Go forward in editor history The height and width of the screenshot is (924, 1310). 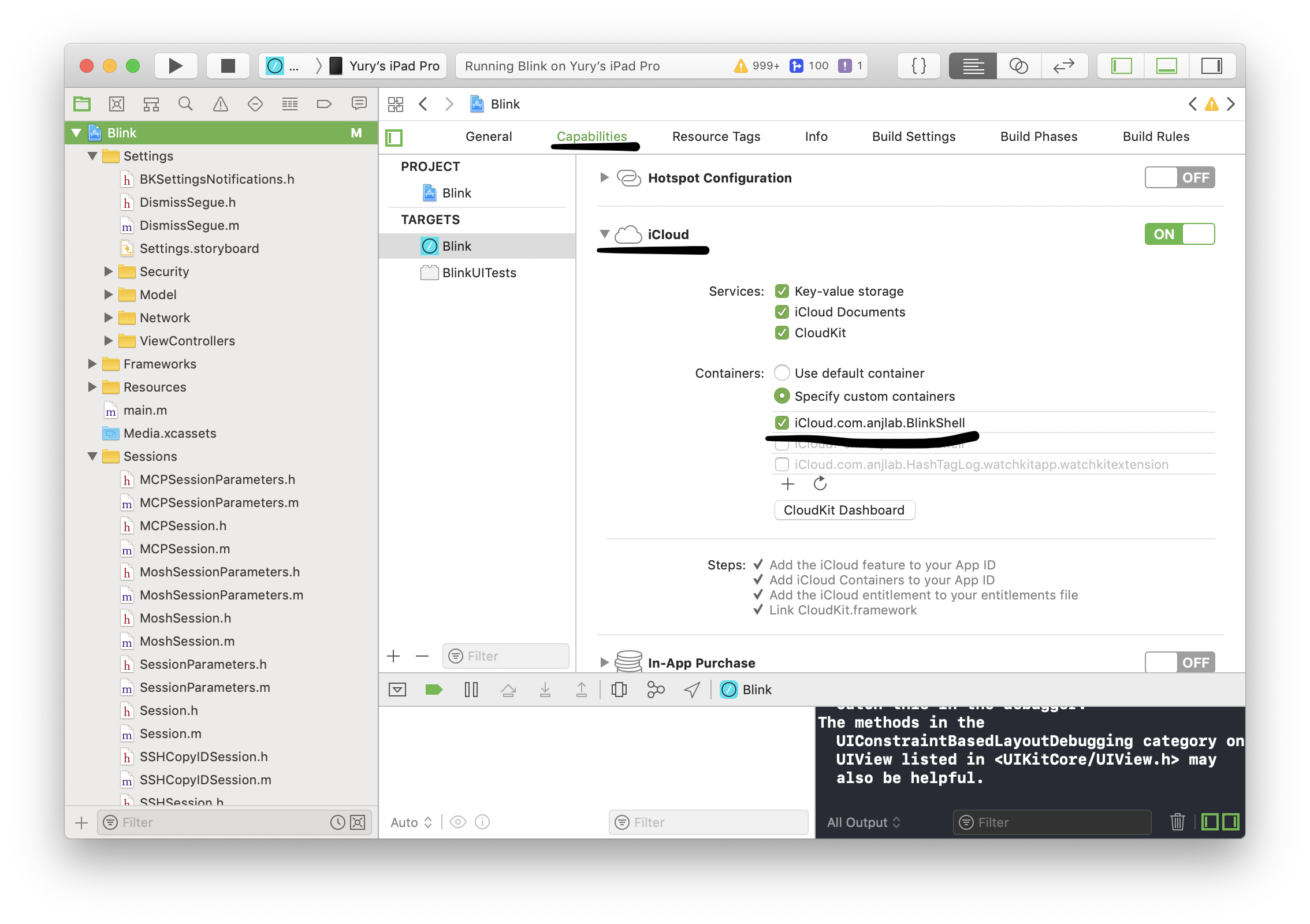coord(449,104)
